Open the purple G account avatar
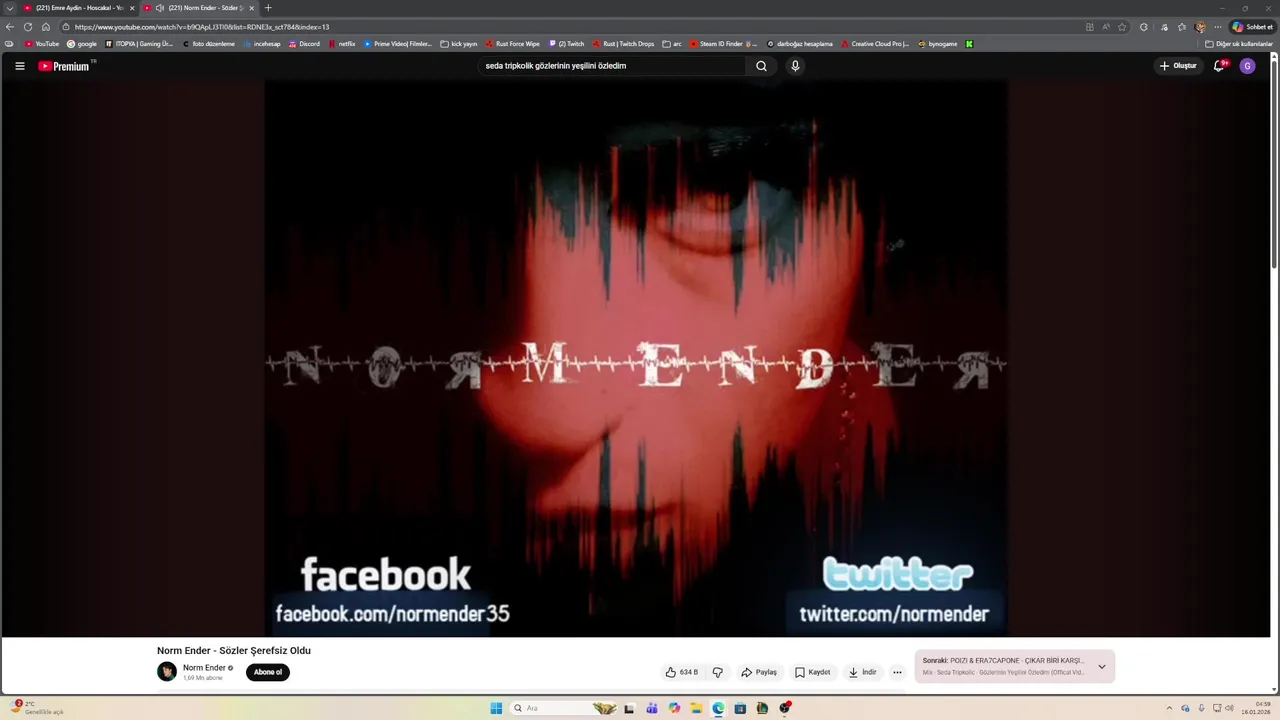 (x=1247, y=66)
